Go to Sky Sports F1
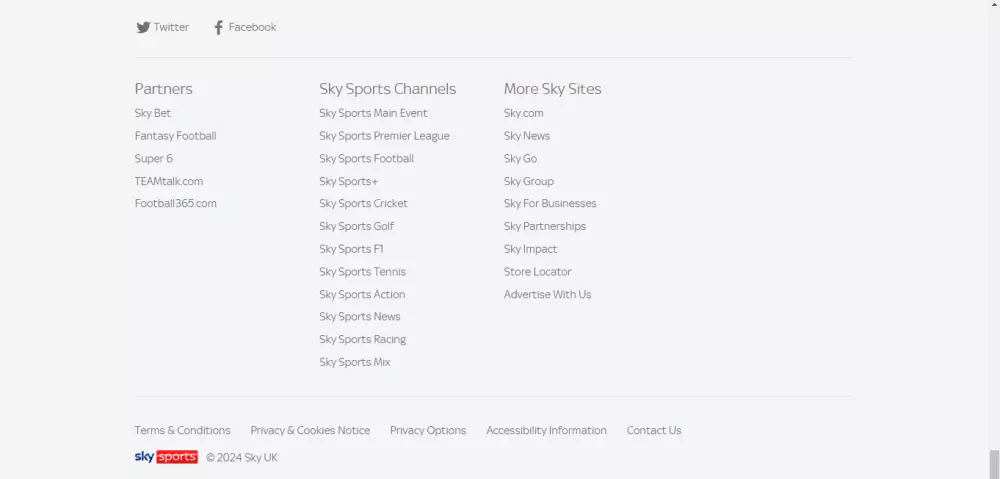Screen dimensions: 1000x479 point(351,249)
